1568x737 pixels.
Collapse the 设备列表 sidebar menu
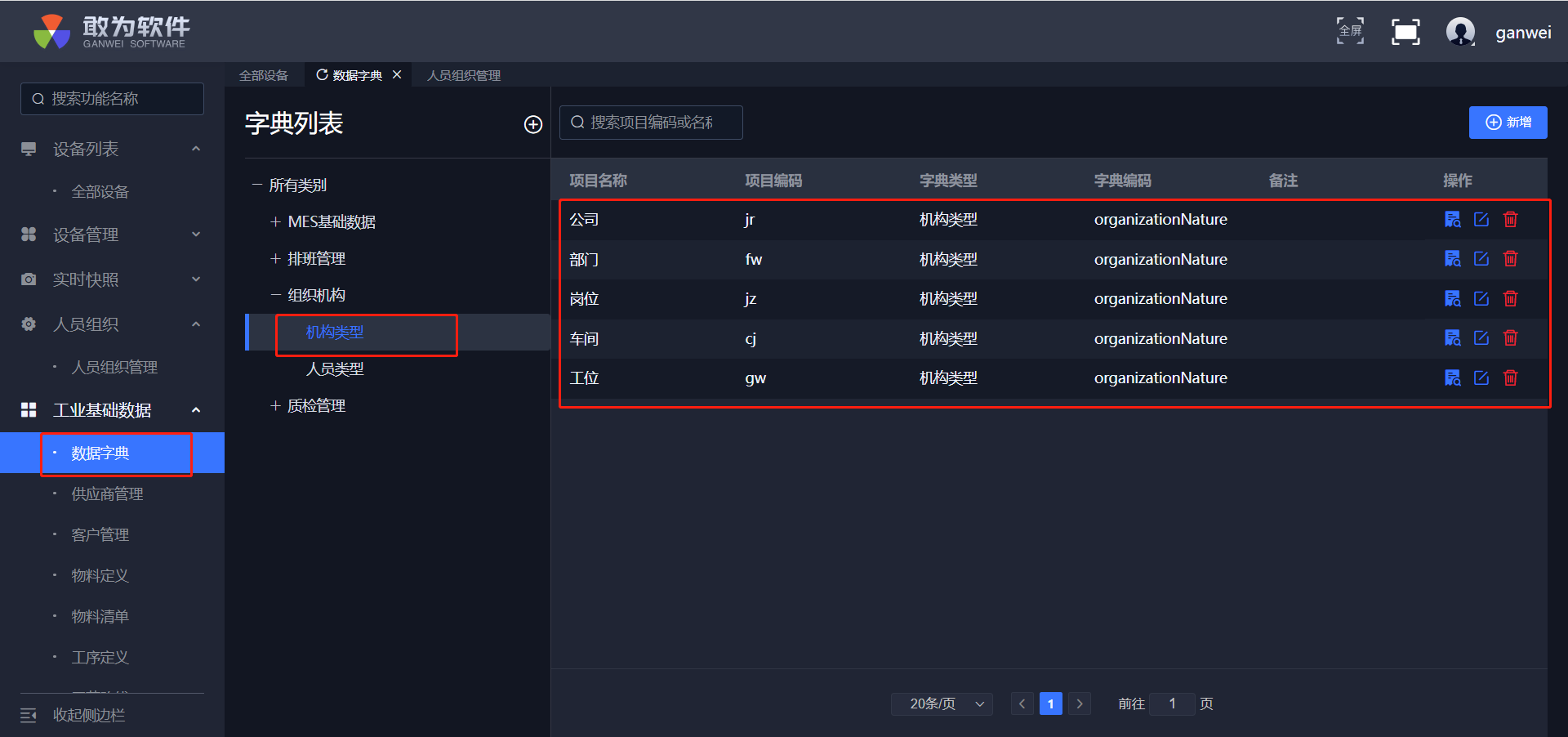[x=196, y=149]
